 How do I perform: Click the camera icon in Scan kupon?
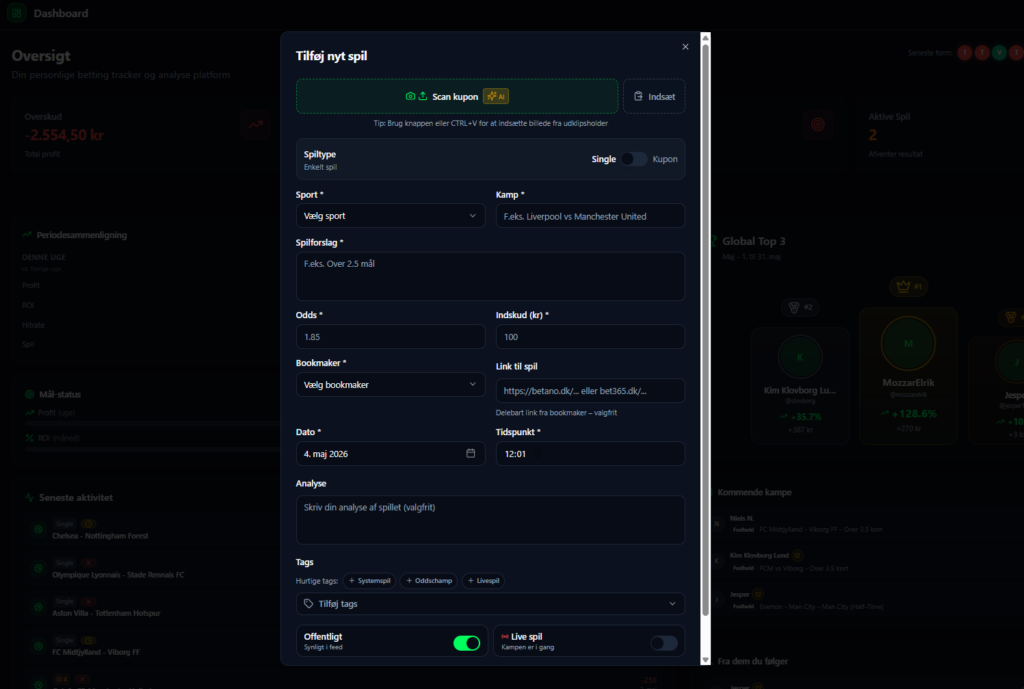pos(410,97)
